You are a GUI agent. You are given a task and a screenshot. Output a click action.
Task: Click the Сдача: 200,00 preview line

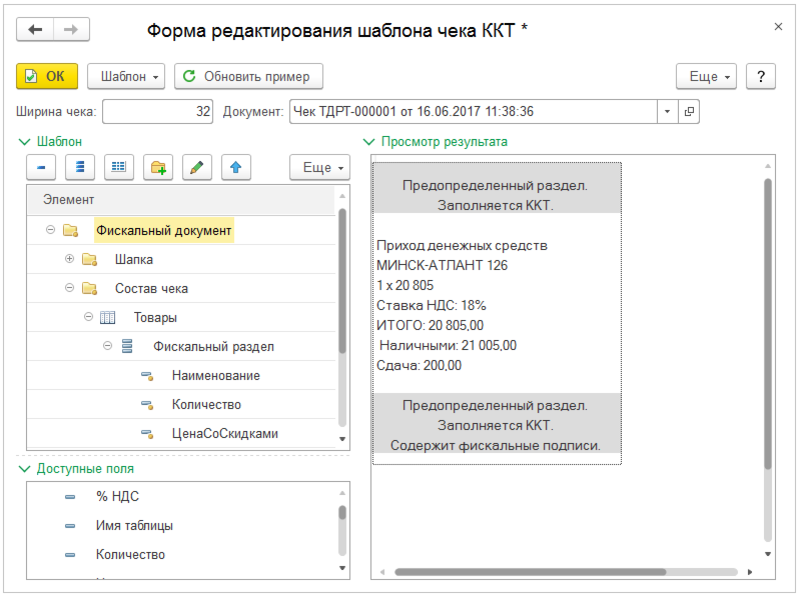point(419,366)
